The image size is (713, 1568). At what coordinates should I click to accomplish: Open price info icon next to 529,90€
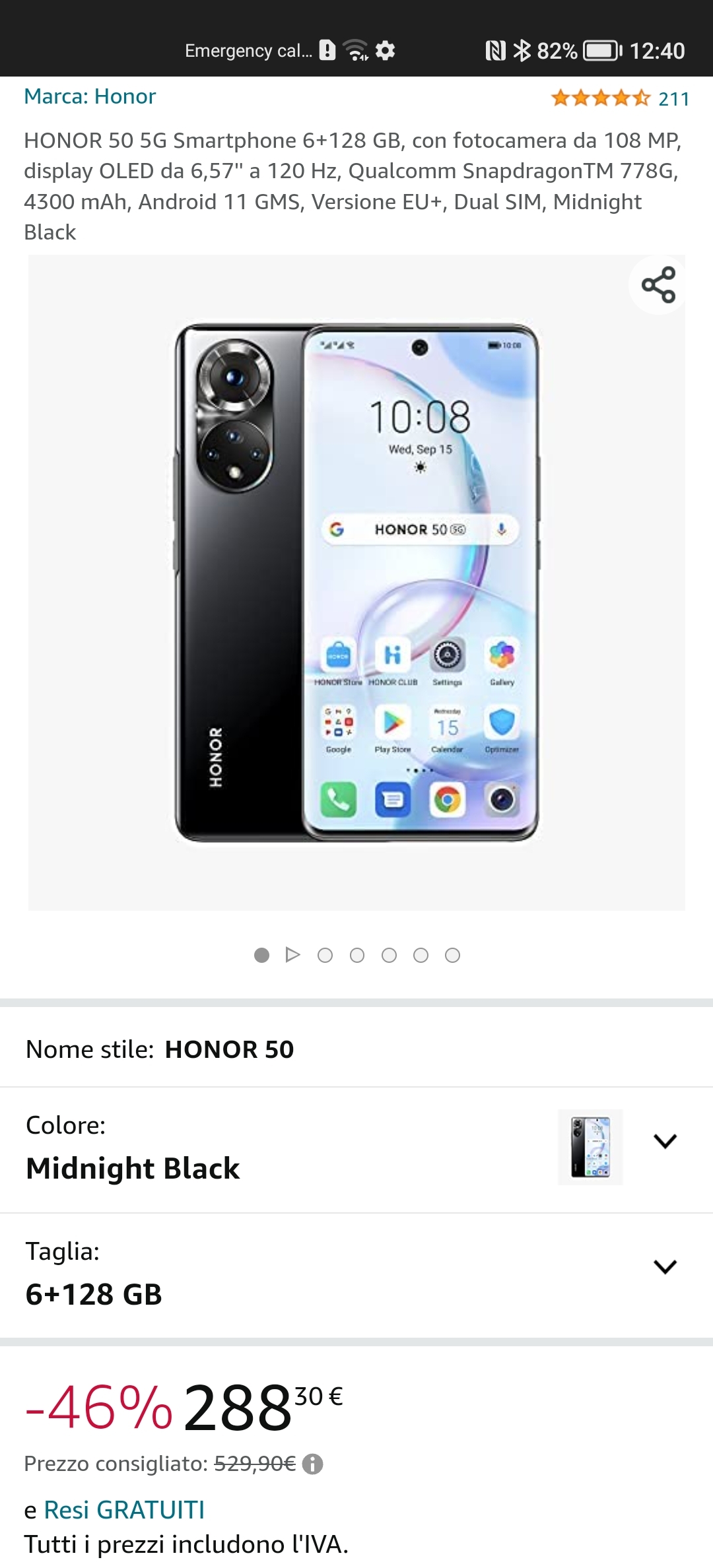pos(312,1464)
